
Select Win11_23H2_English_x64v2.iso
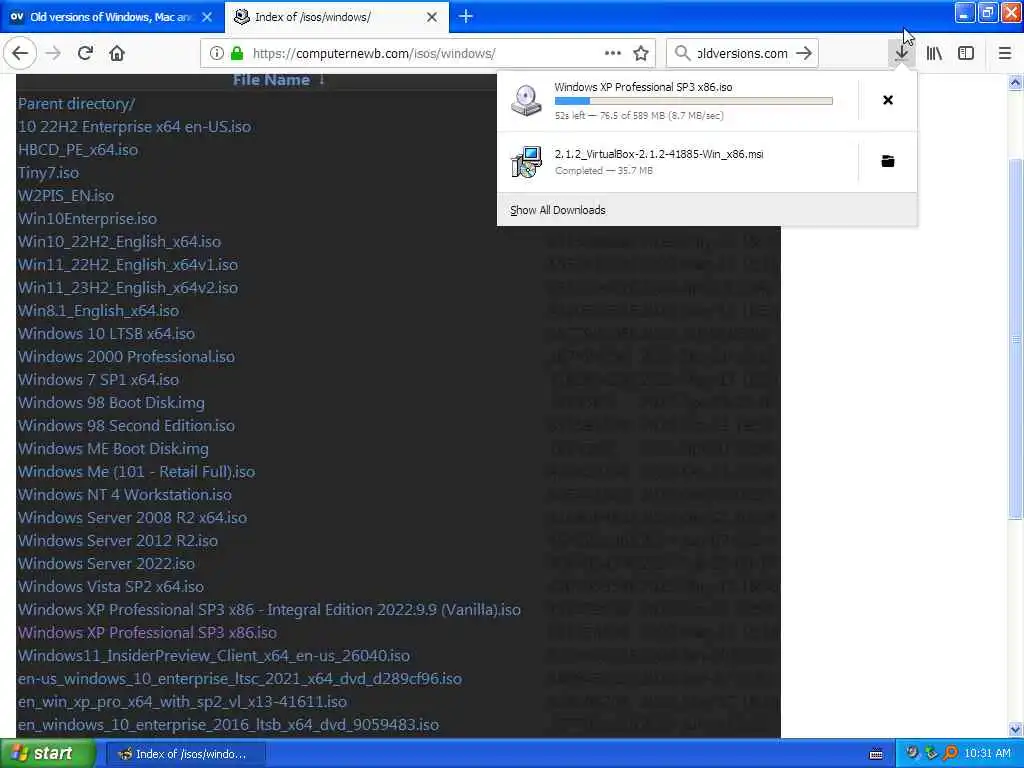click(128, 287)
